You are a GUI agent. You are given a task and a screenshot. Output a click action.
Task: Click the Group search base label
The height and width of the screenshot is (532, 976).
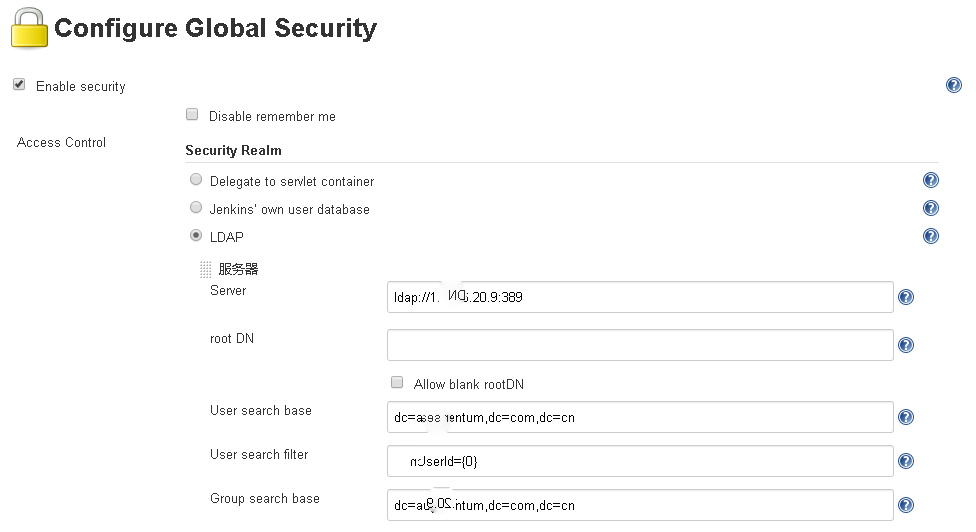[x=265, y=498]
